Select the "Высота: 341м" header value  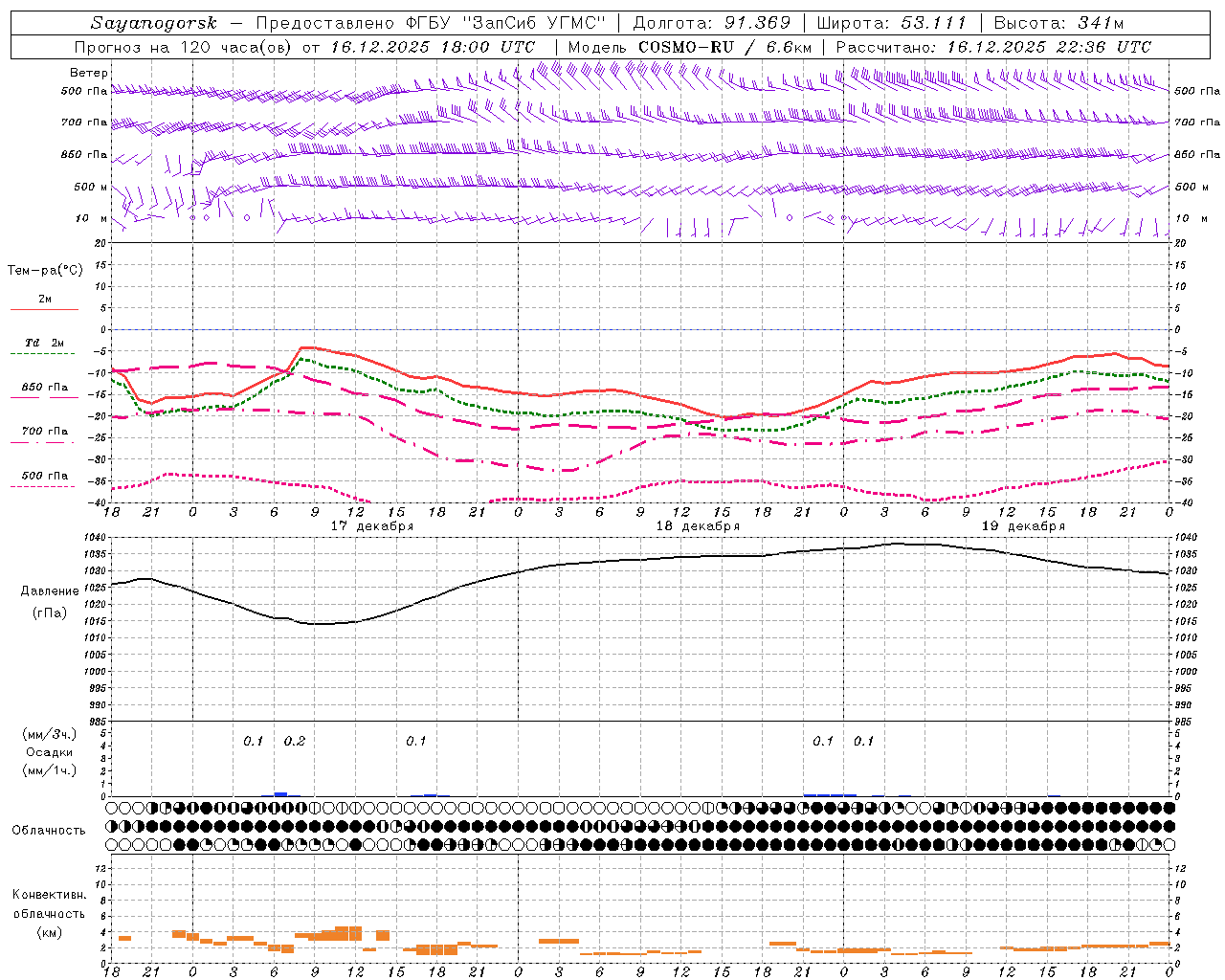coord(1058,23)
